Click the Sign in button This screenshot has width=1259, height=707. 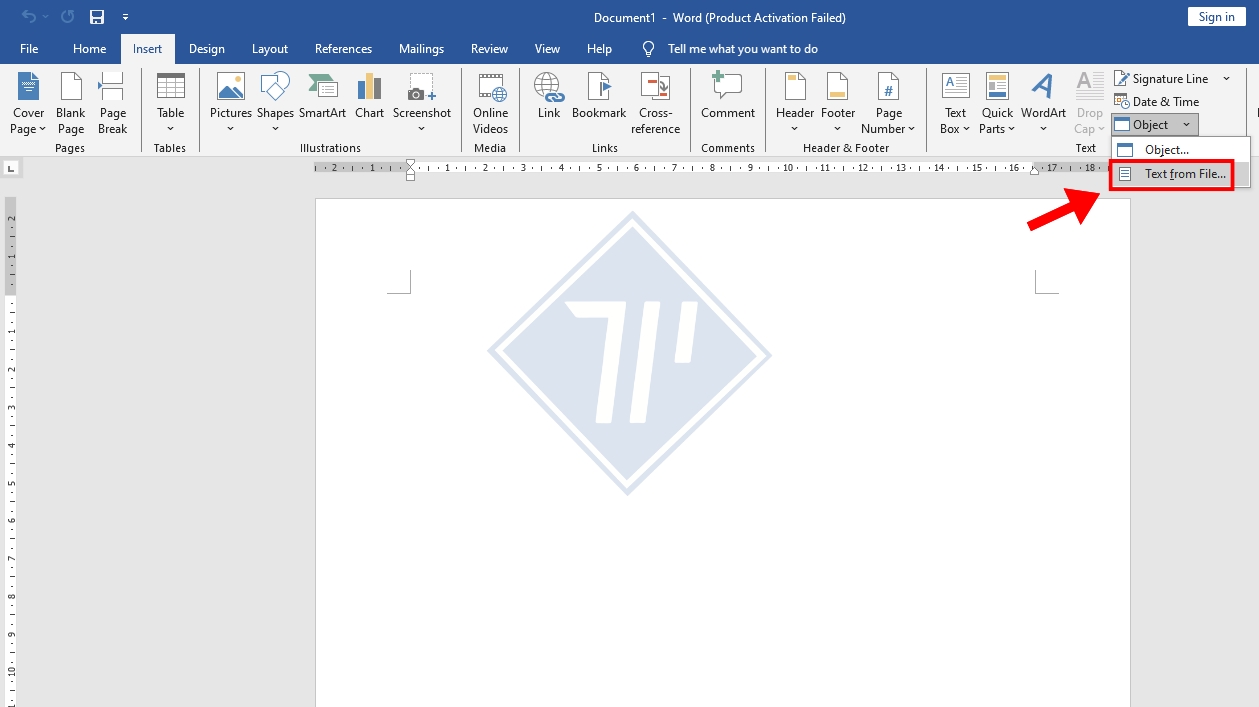point(1215,16)
